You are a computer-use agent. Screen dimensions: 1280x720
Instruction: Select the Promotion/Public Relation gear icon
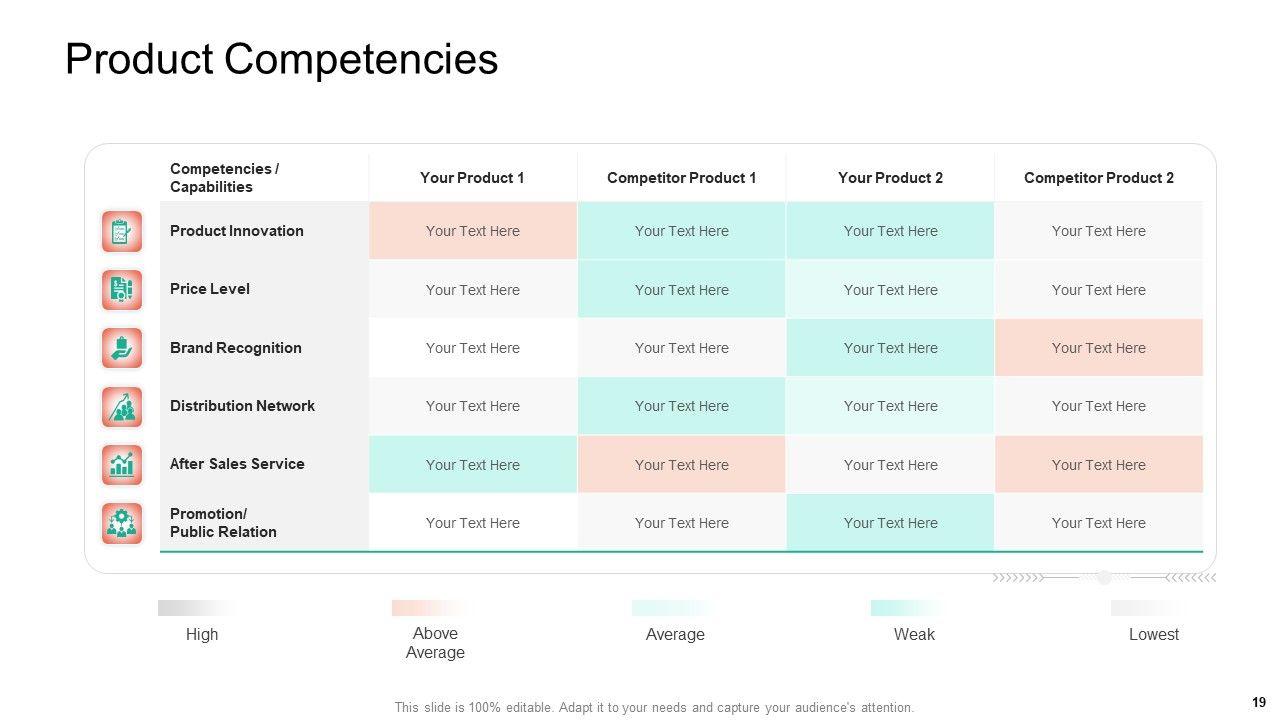(x=122, y=523)
